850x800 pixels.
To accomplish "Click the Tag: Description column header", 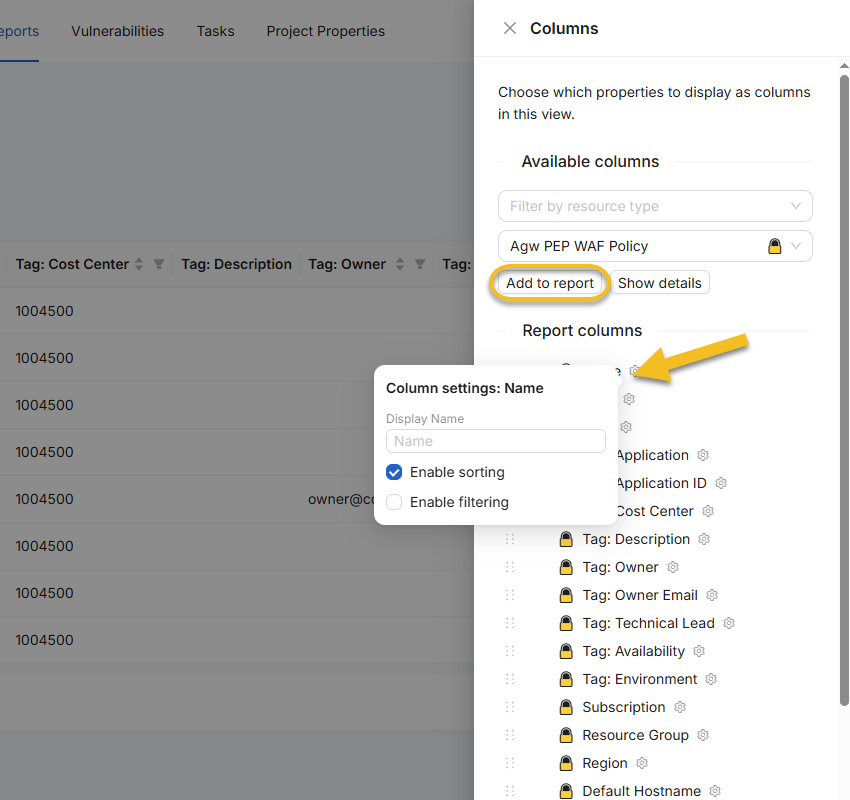I will pyautogui.click(x=236, y=264).
